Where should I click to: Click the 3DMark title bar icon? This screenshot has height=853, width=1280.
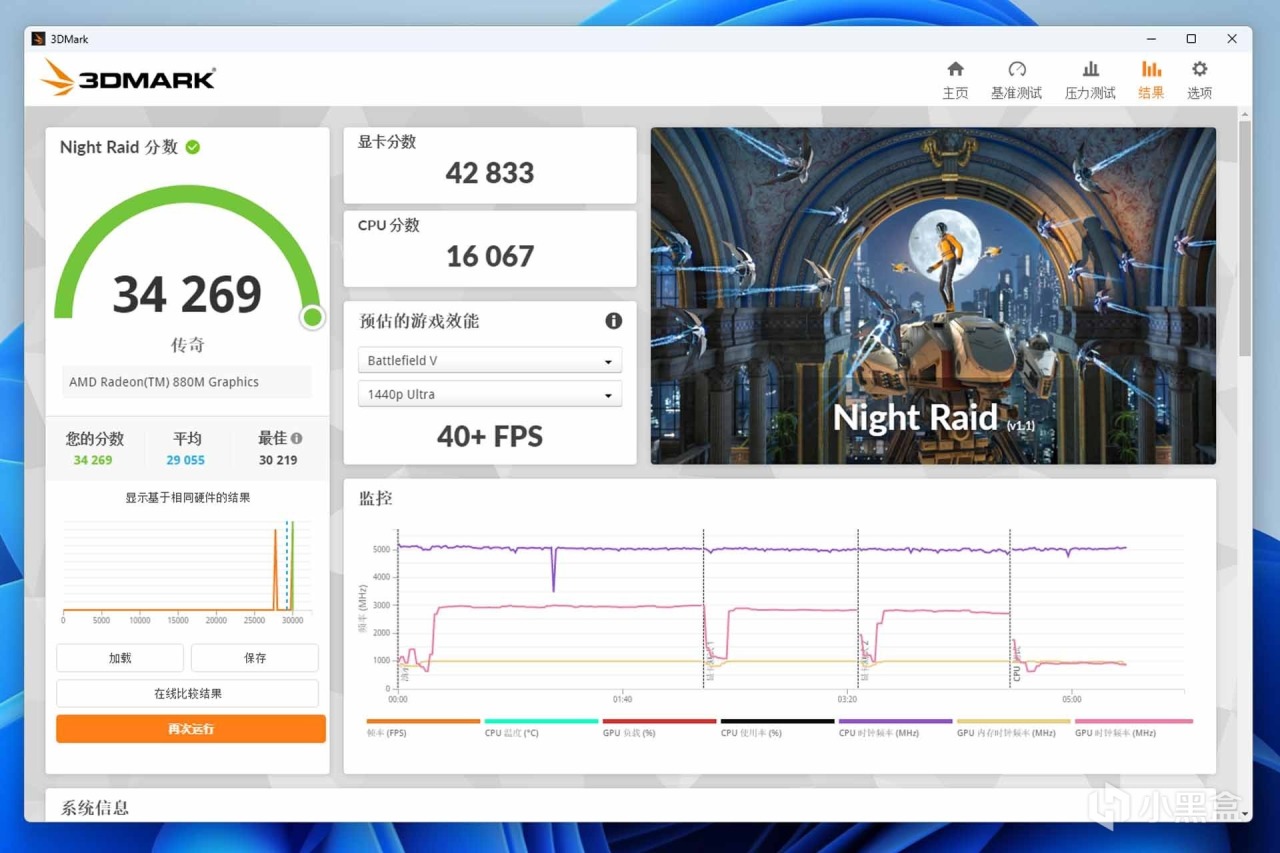click(38, 39)
